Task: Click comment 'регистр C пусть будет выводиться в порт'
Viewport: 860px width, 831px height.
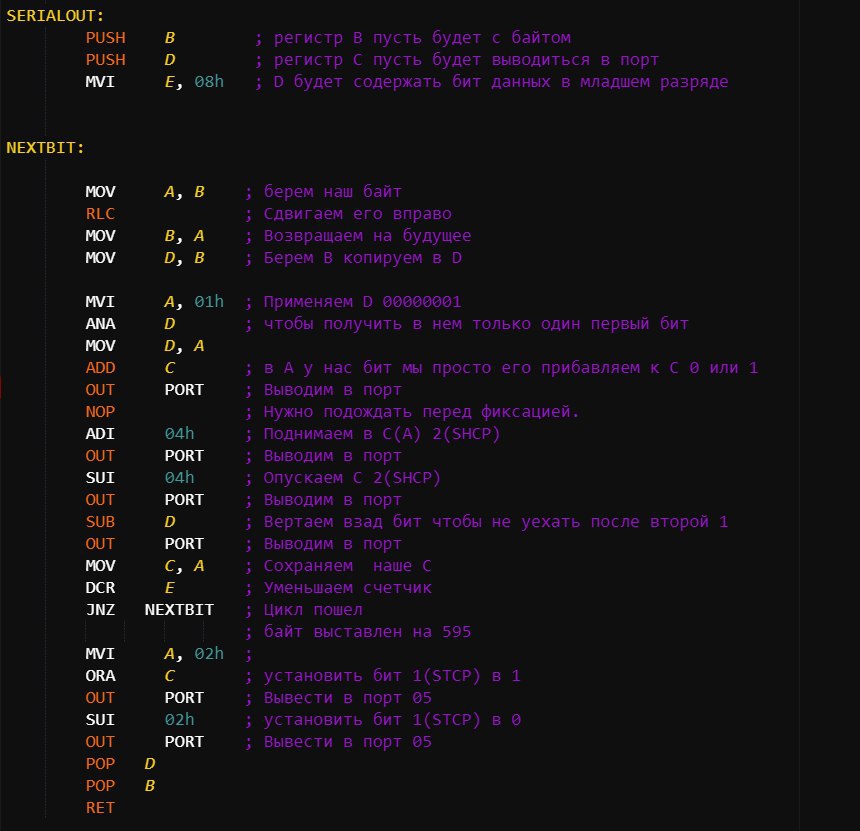Action: pos(466,59)
